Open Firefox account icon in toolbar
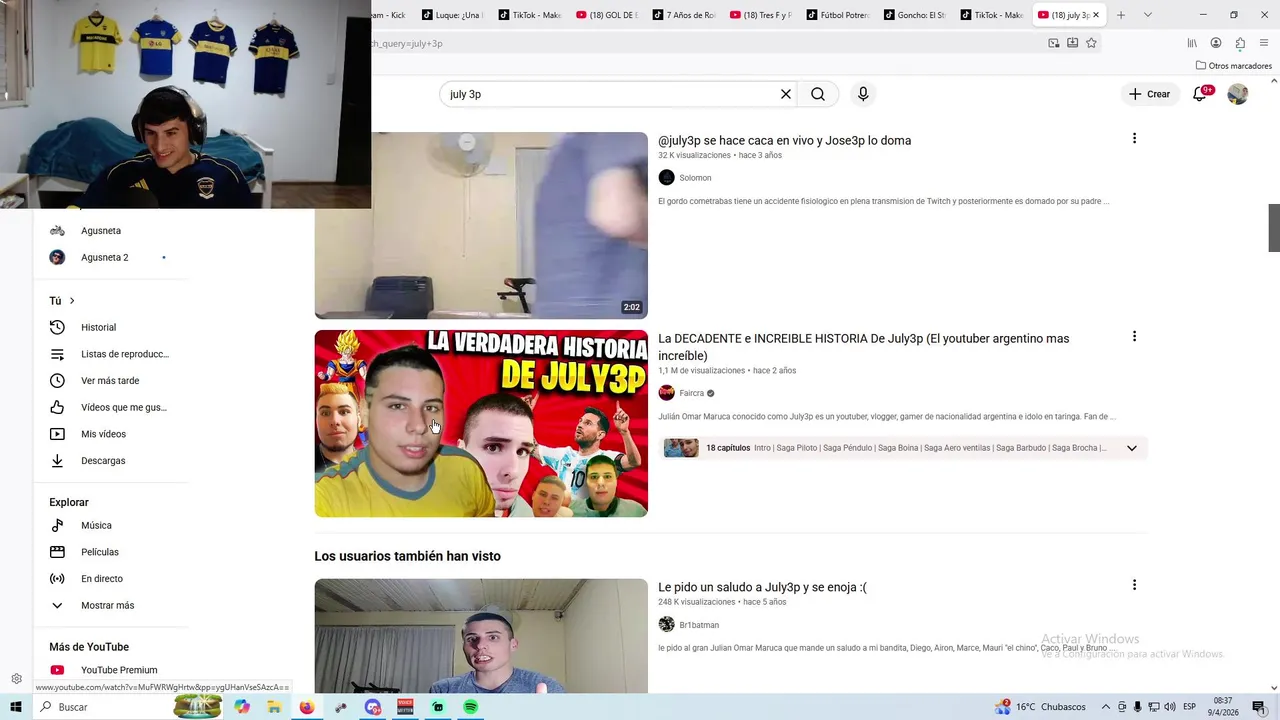The width and height of the screenshot is (1280, 720). (x=1216, y=43)
